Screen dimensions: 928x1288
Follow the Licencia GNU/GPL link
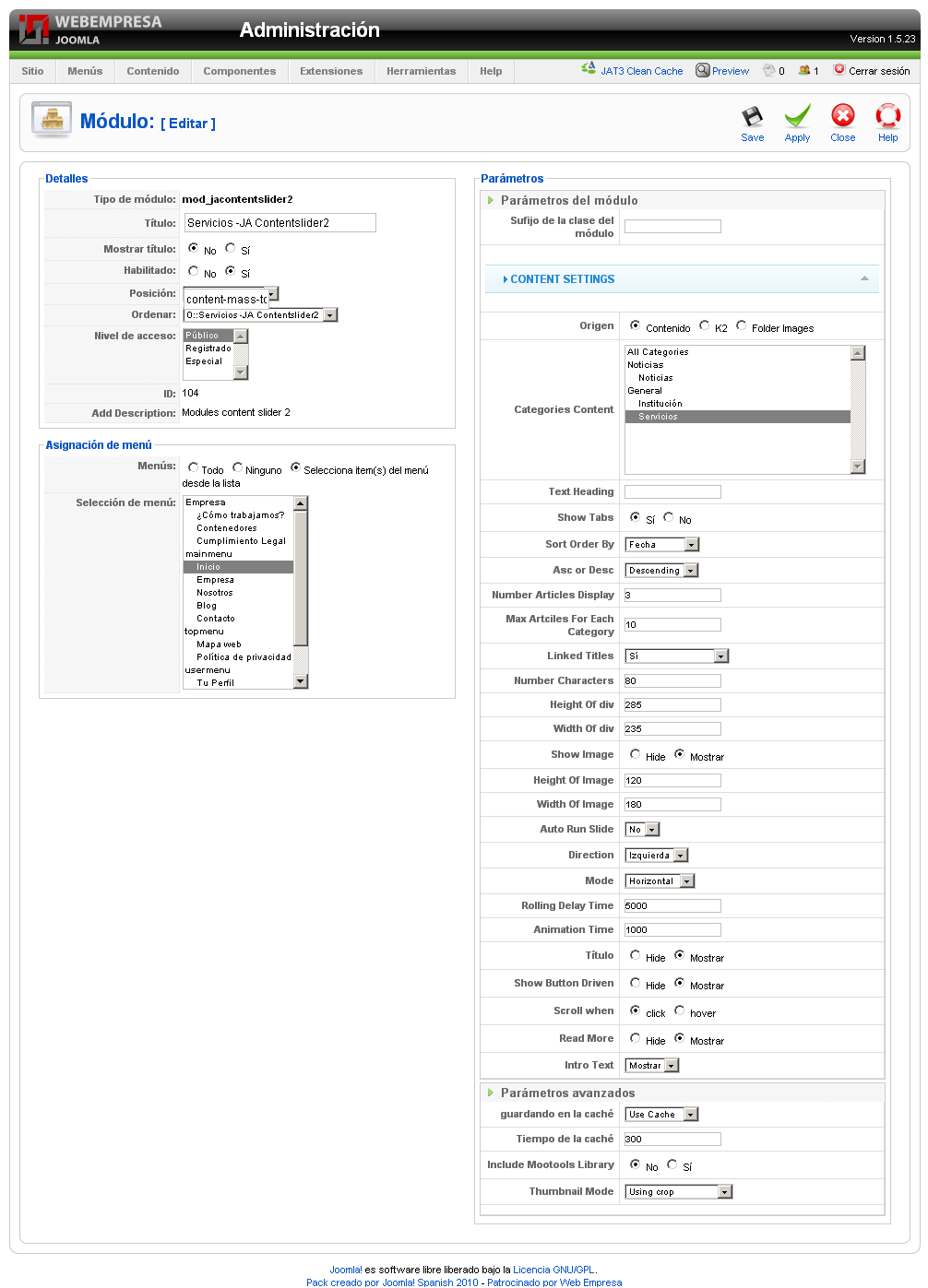coord(553,1270)
